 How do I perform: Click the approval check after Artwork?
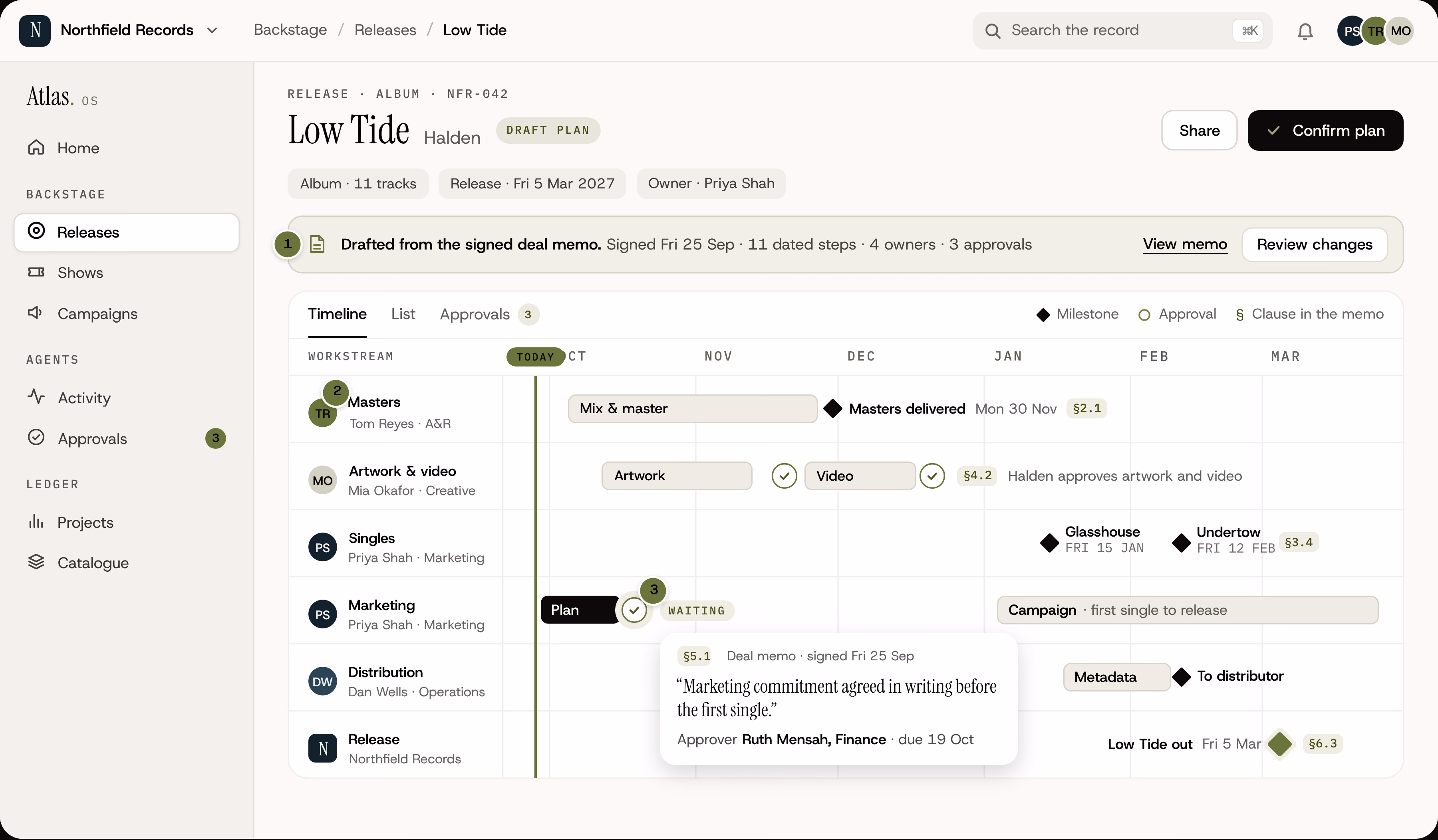tap(784, 475)
